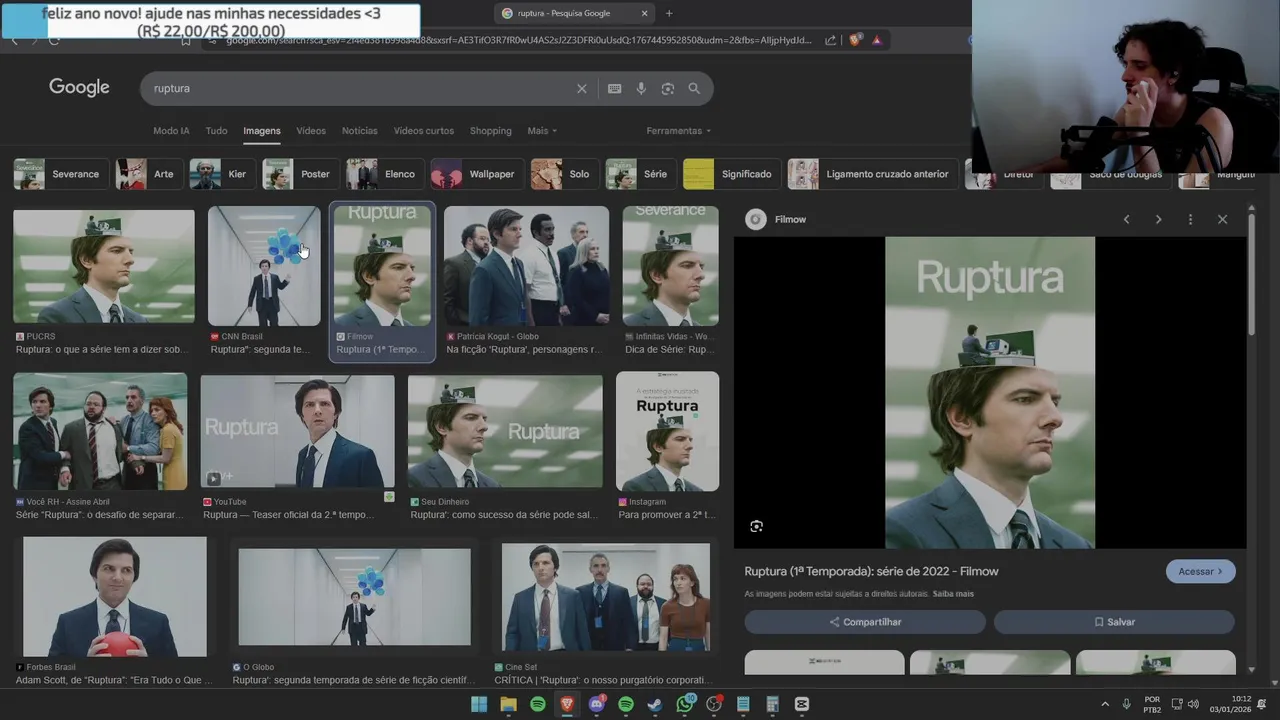Expand the Ferramentas dropdown
The width and height of the screenshot is (1280, 720).
pyautogui.click(x=679, y=131)
